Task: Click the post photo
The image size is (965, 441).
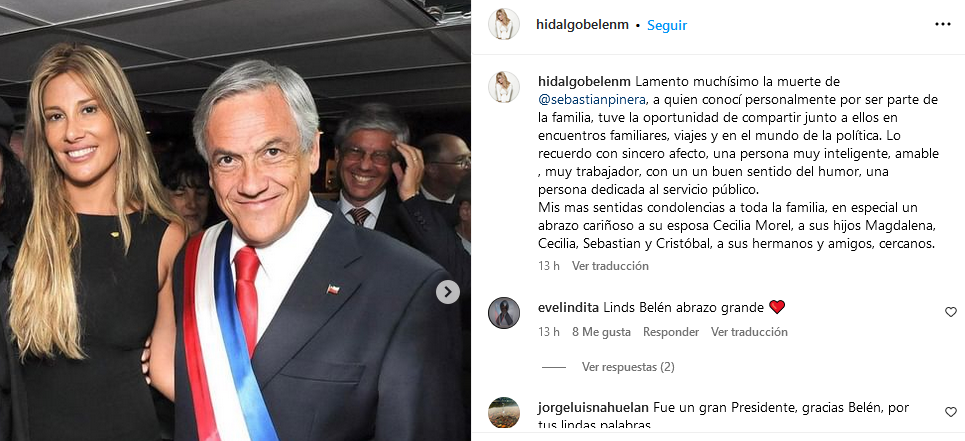Action: [235, 220]
